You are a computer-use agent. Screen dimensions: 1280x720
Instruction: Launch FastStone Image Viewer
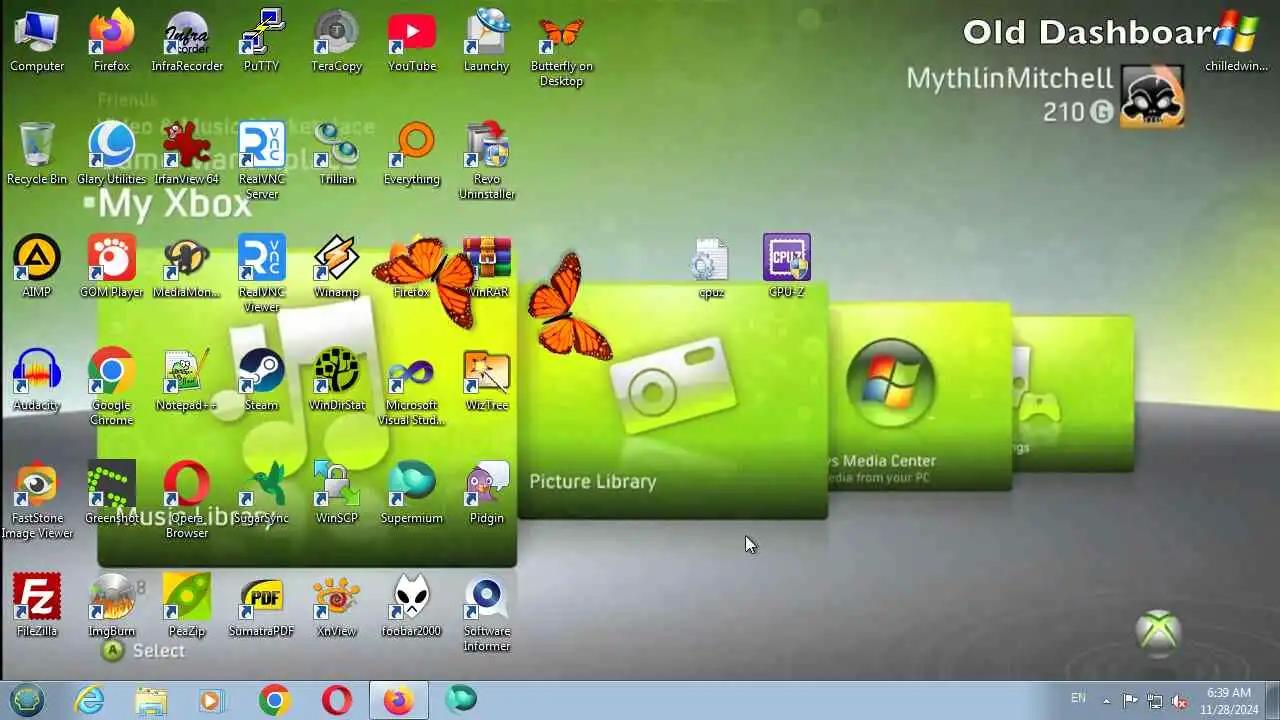(x=37, y=500)
